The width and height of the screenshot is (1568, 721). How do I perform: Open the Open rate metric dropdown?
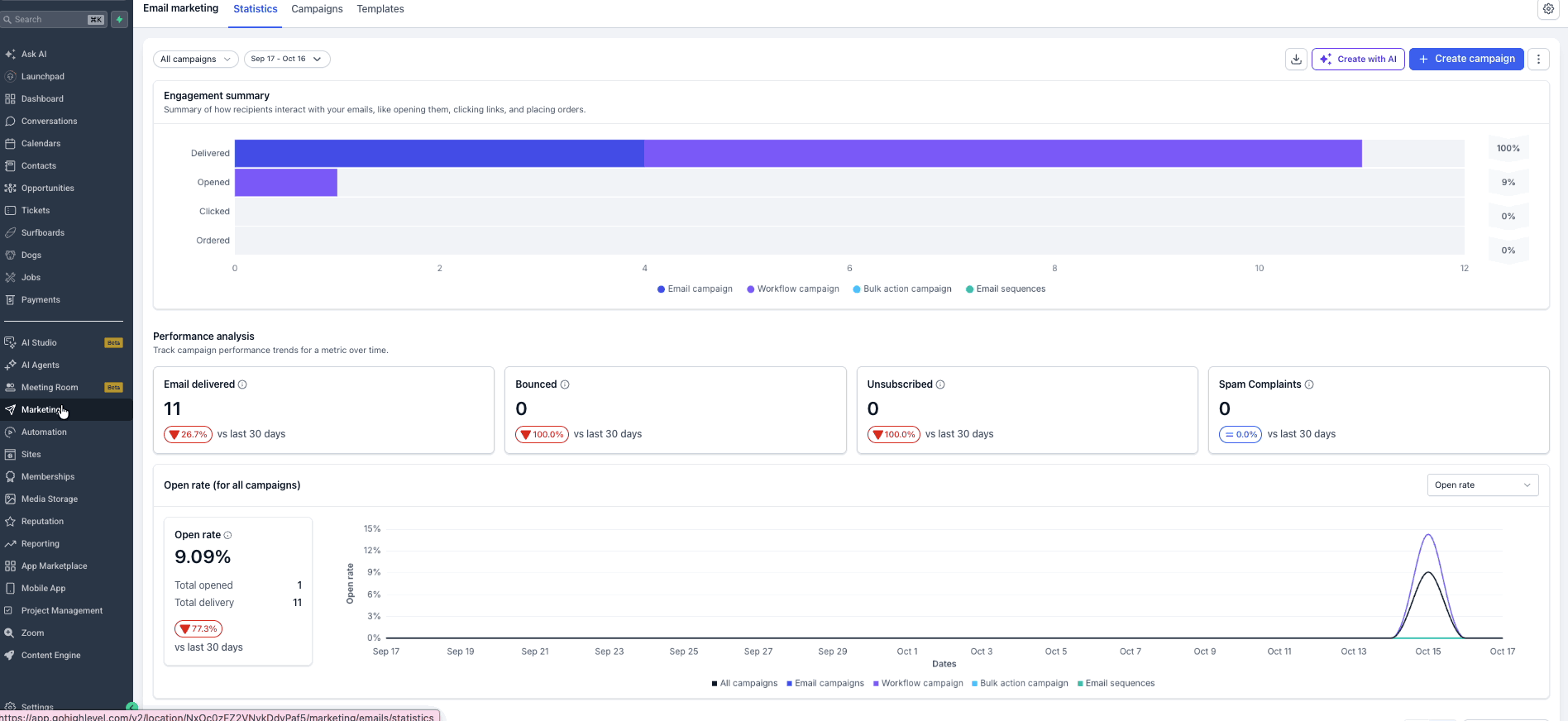1483,485
